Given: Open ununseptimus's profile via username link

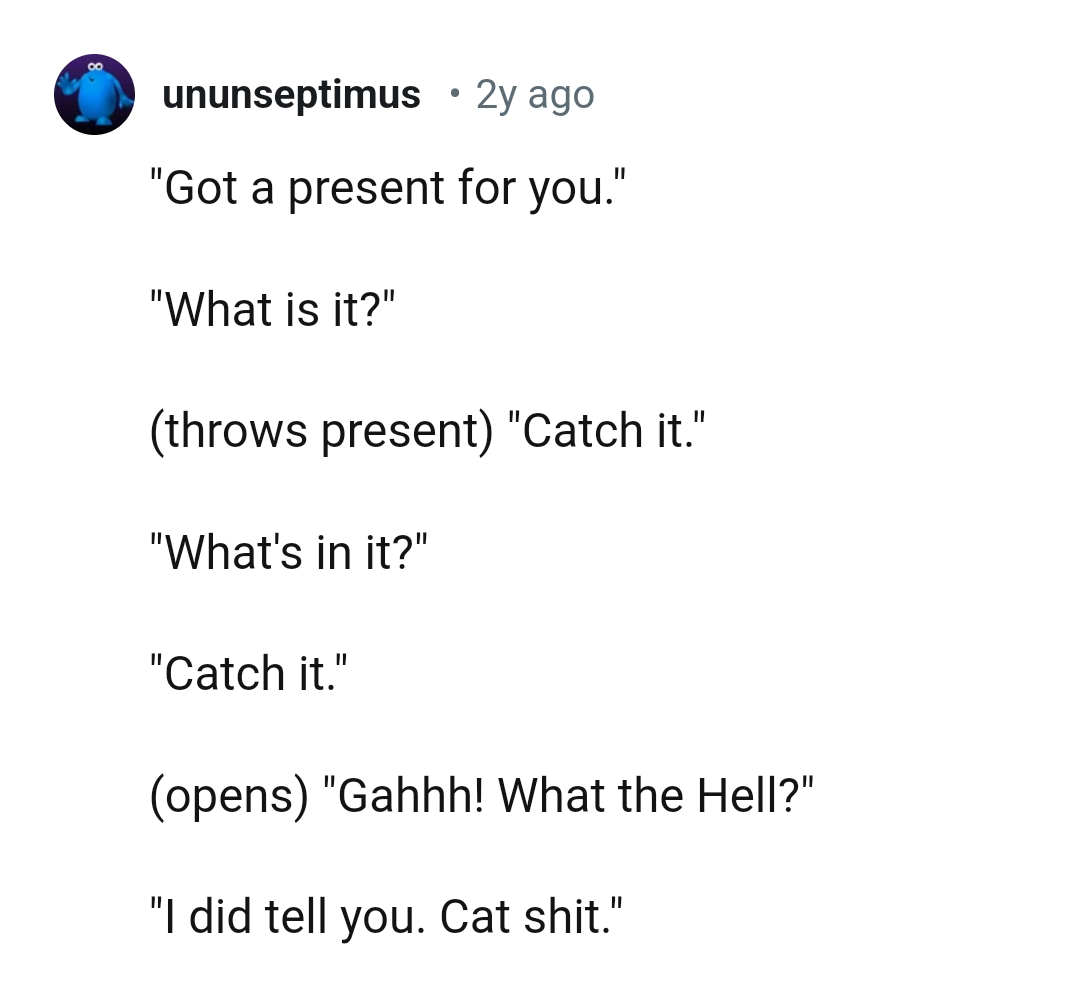Looking at the screenshot, I should (x=291, y=93).
